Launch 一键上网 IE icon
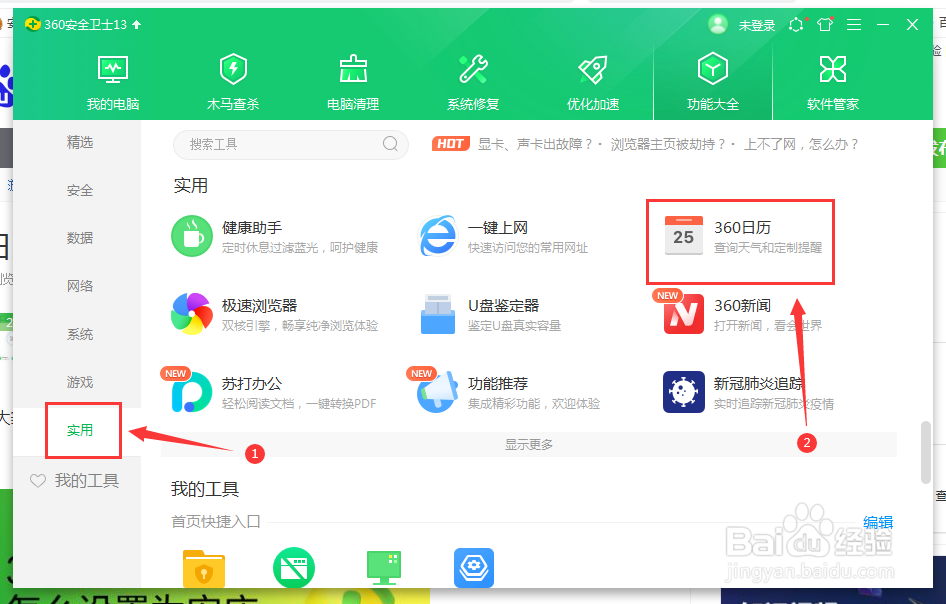Screen dimensions: 946x604 pyautogui.click(x=437, y=236)
